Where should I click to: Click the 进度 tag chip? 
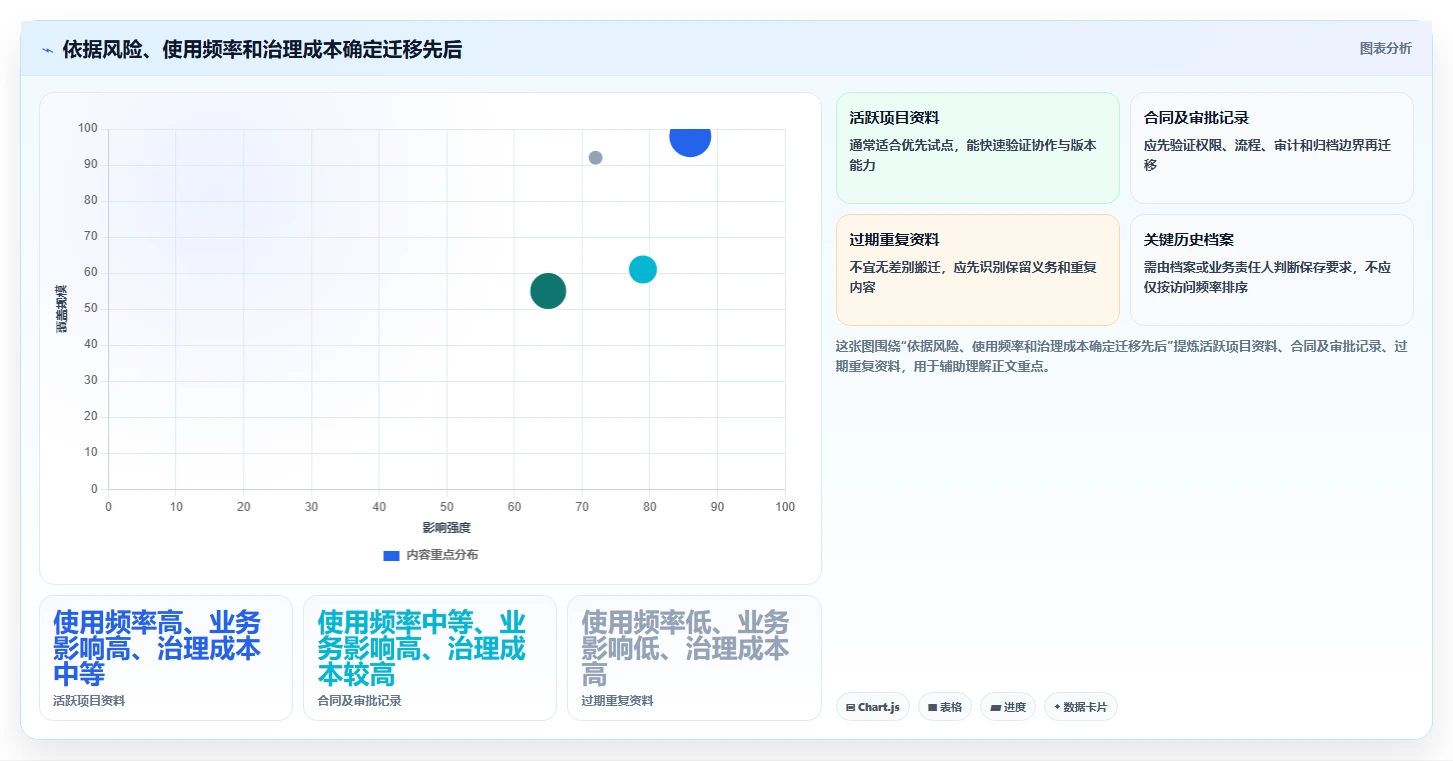pos(1007,707)
